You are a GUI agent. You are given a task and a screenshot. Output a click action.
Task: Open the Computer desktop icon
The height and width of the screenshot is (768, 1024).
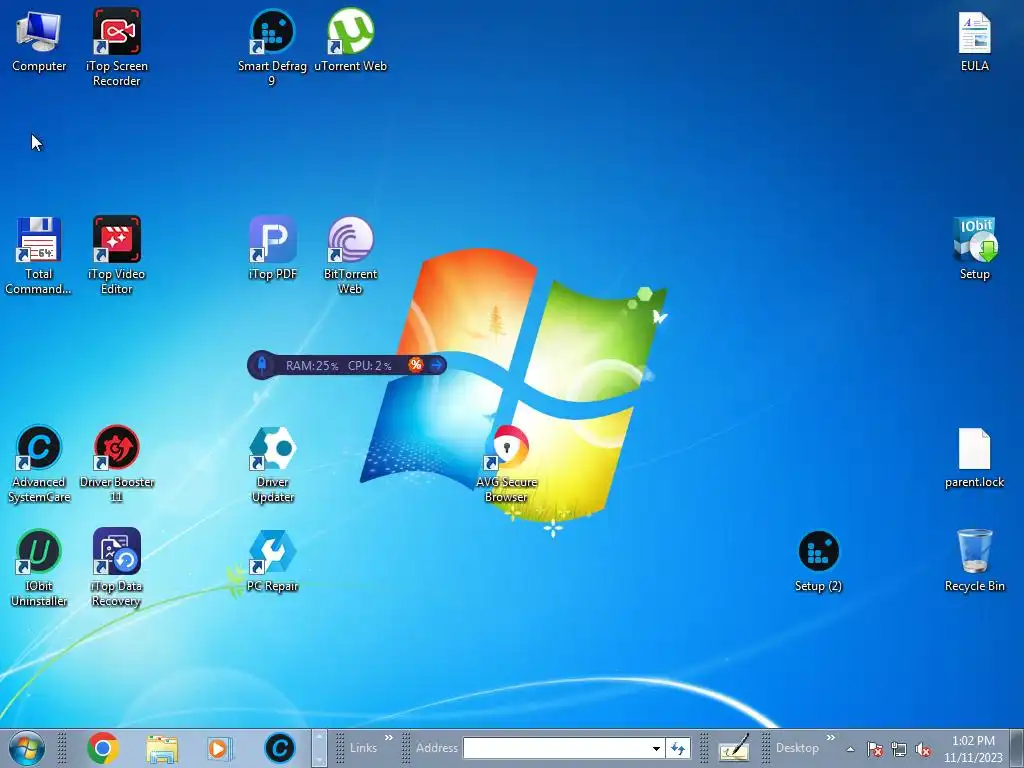[x=39, y=41]
